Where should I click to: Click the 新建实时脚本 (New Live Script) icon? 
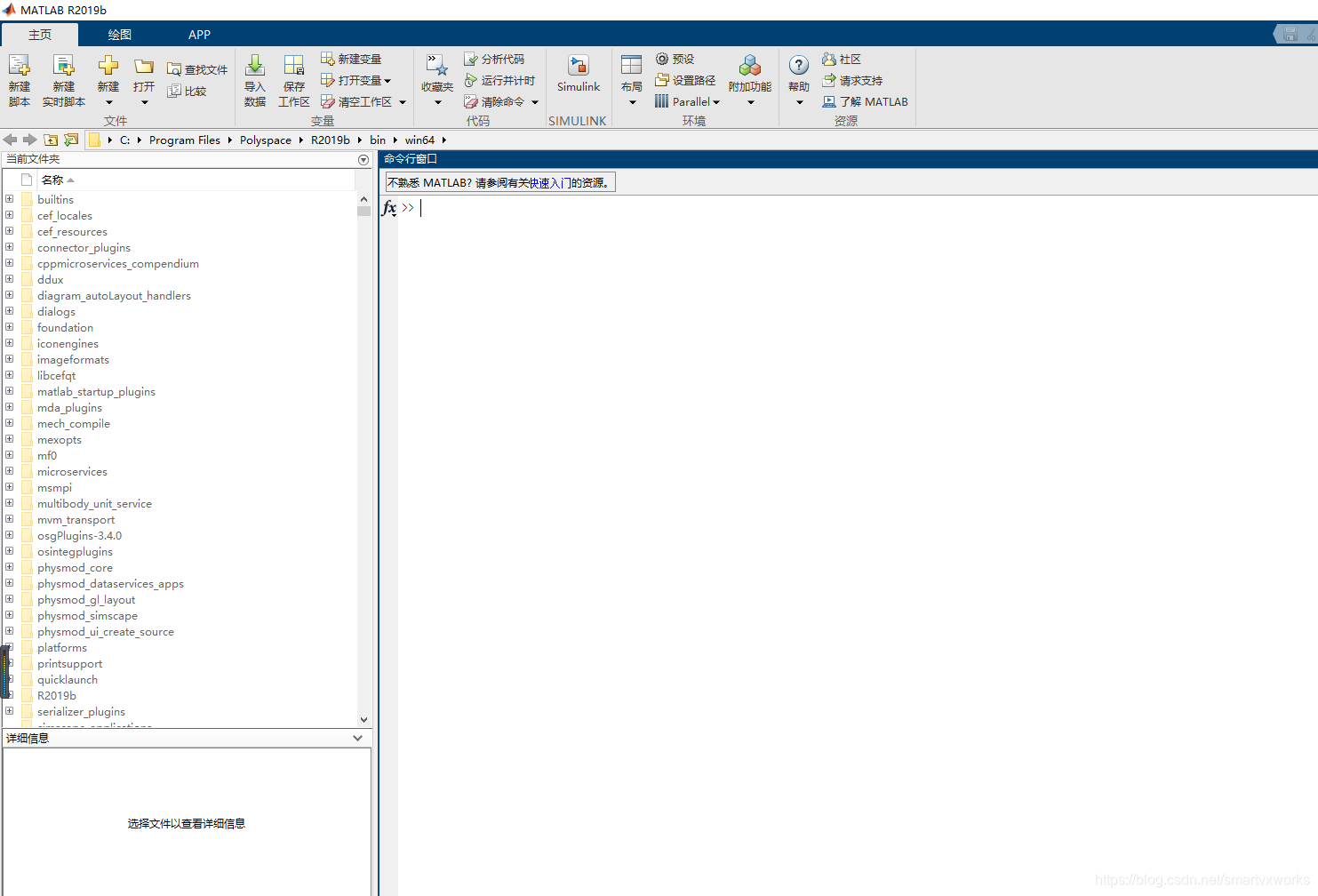click(63, 66)
